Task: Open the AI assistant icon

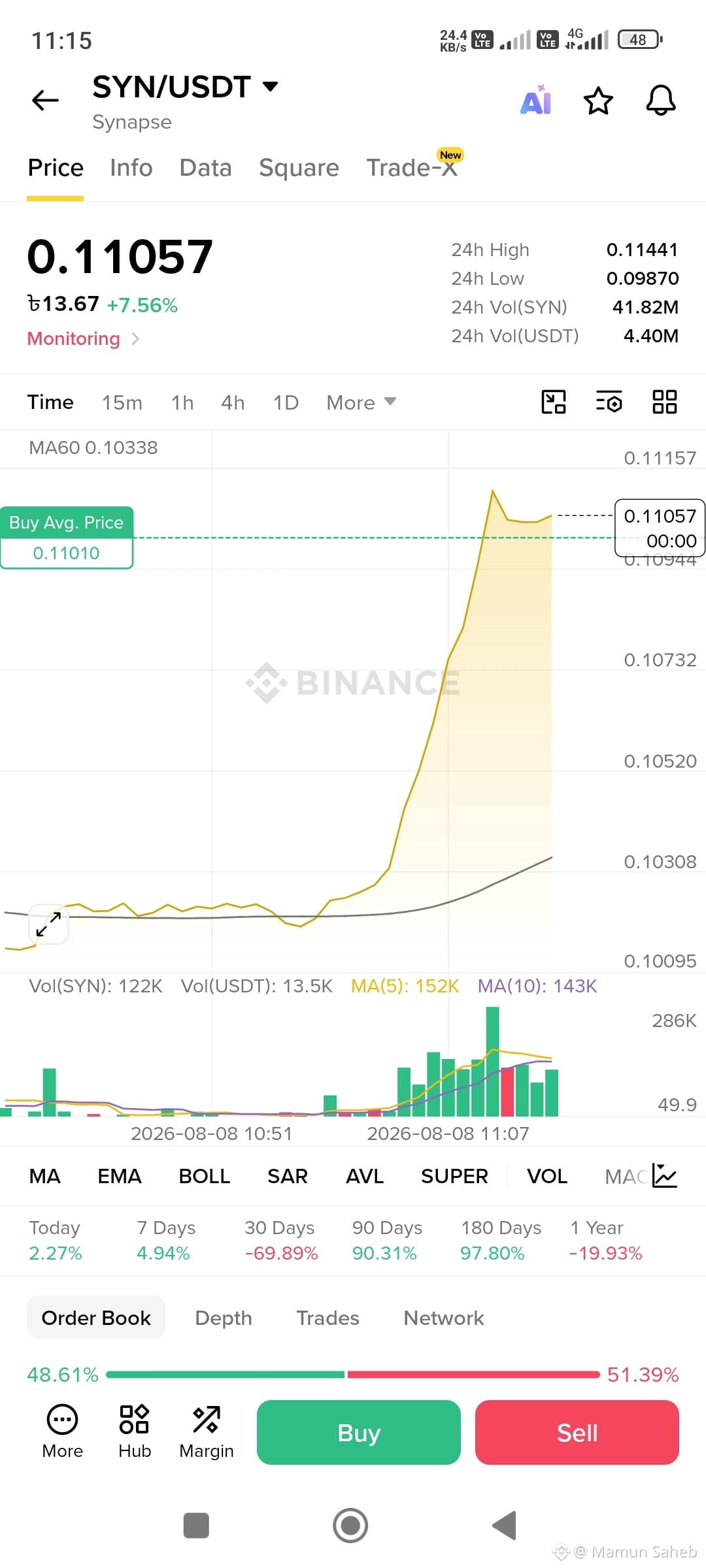Action: 536,101
